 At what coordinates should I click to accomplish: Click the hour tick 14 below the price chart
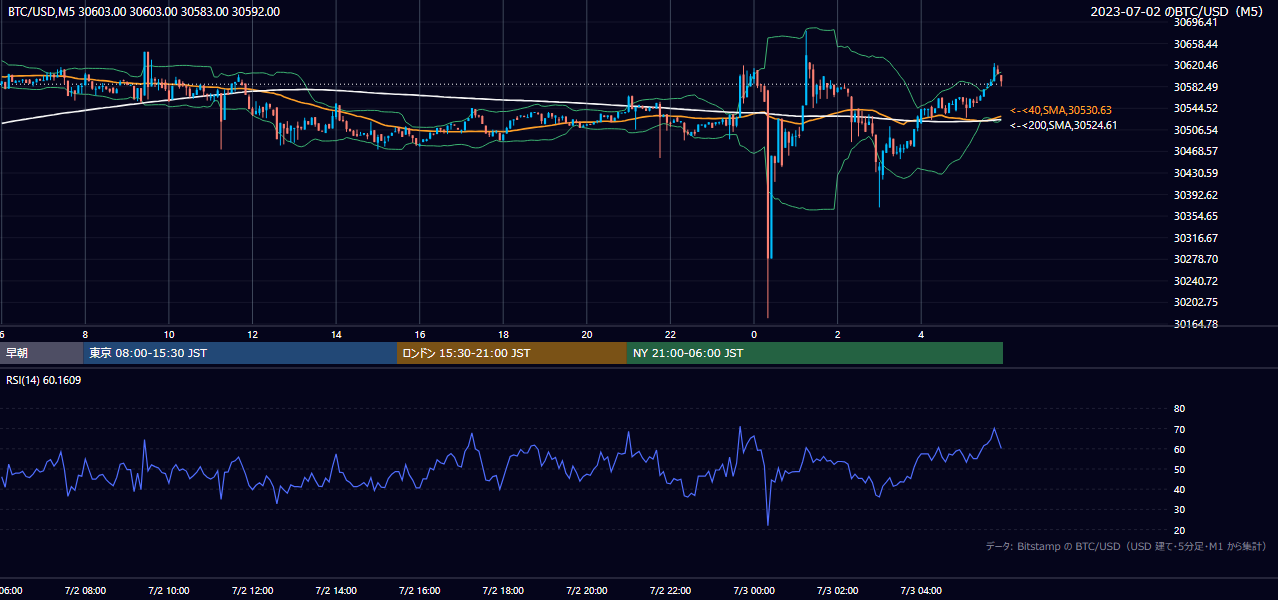tap(336, 334)
